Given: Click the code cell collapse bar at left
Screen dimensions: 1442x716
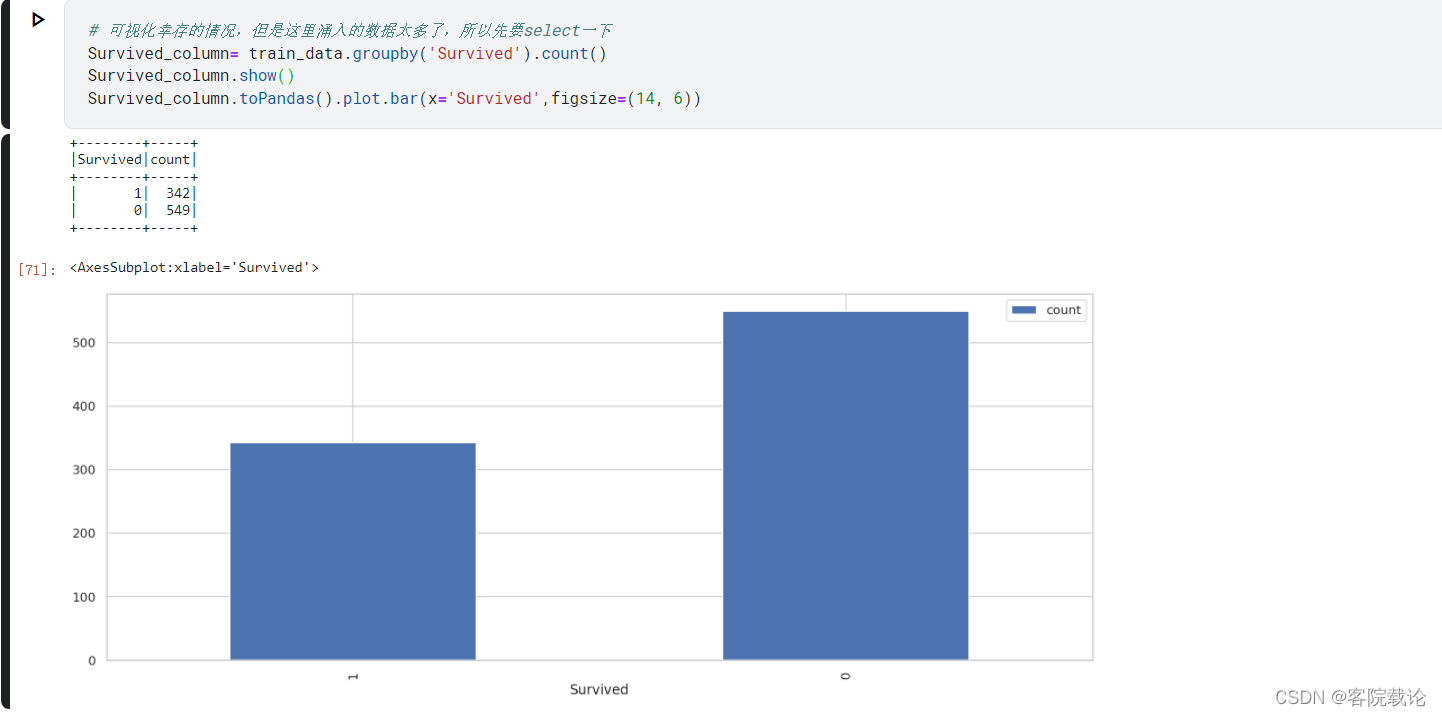Looking at the screenshot, I should (x=5, y=64).
